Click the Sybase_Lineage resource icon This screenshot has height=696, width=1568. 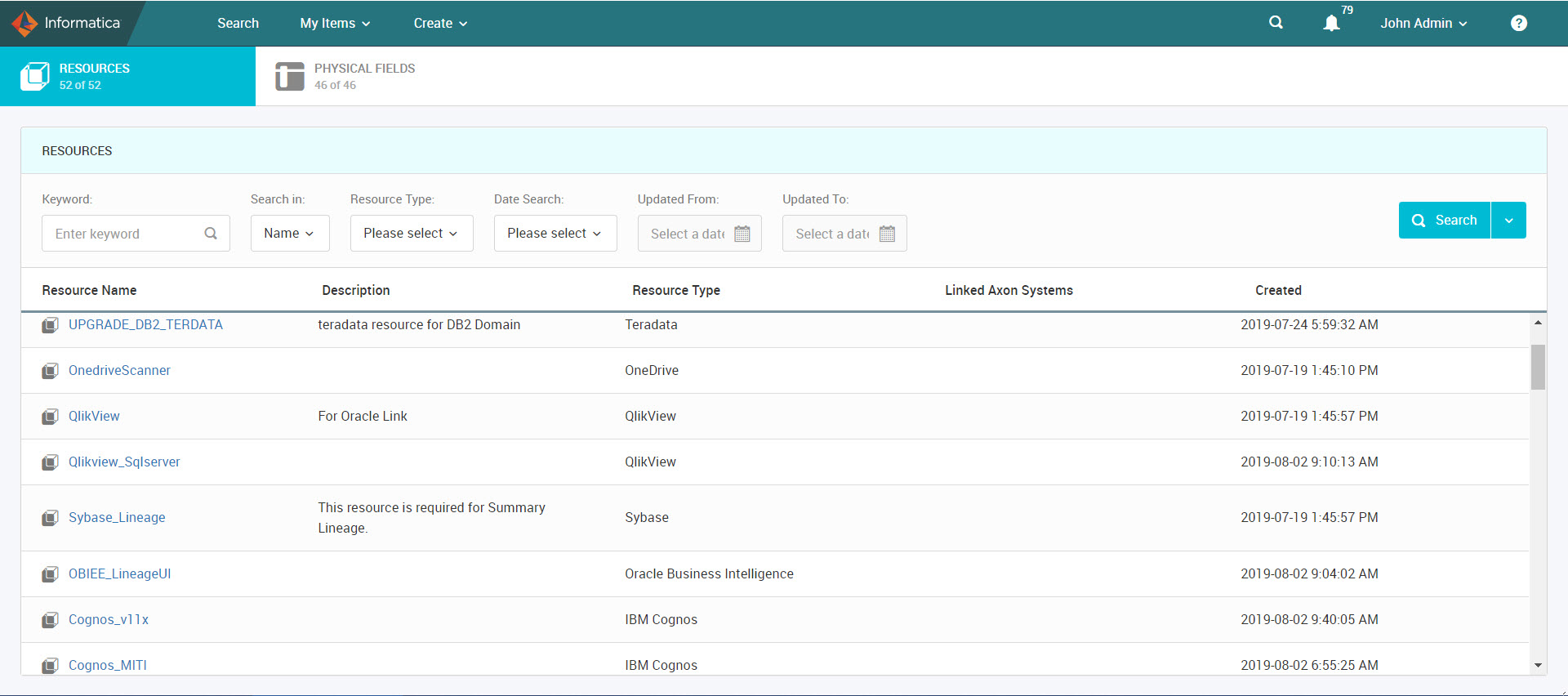click(x=50, y=518)
